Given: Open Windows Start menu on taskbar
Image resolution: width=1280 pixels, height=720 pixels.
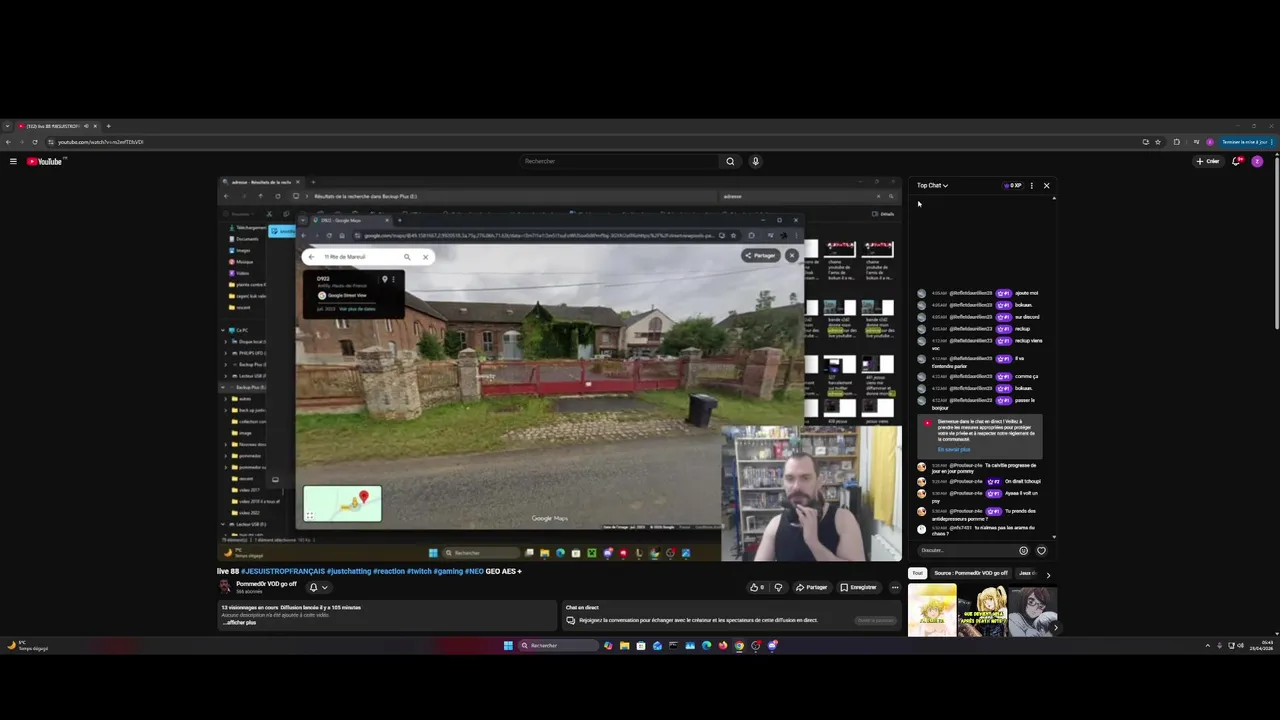Looking at the screenshot, I should [508, 645].
